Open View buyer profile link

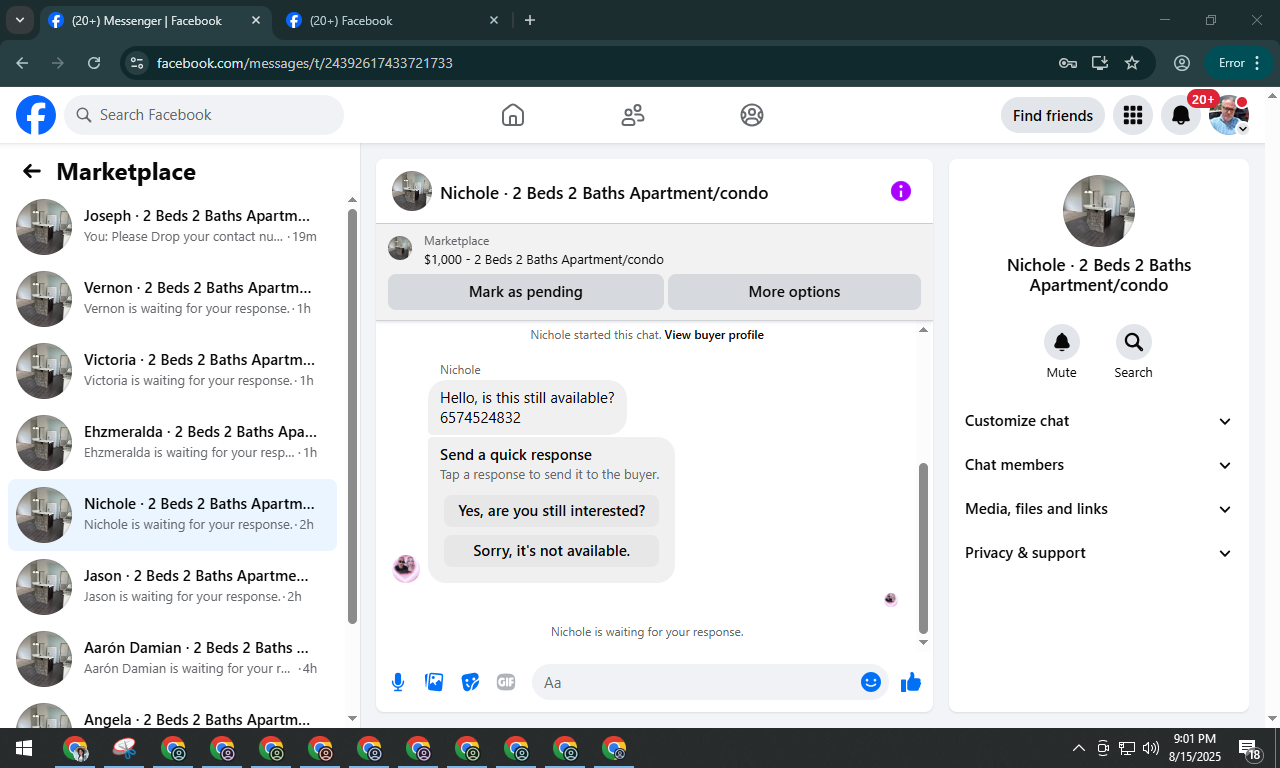714,335
